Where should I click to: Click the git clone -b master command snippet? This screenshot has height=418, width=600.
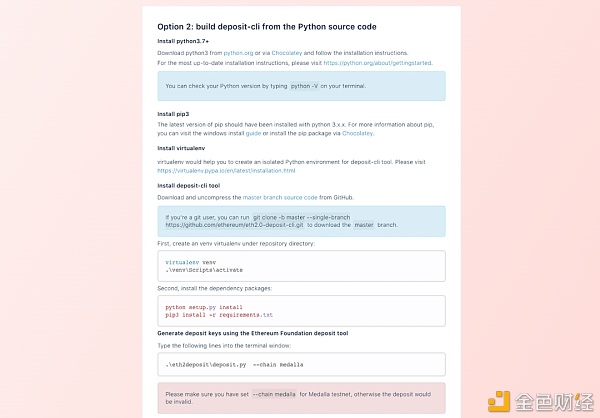point(302,217)
